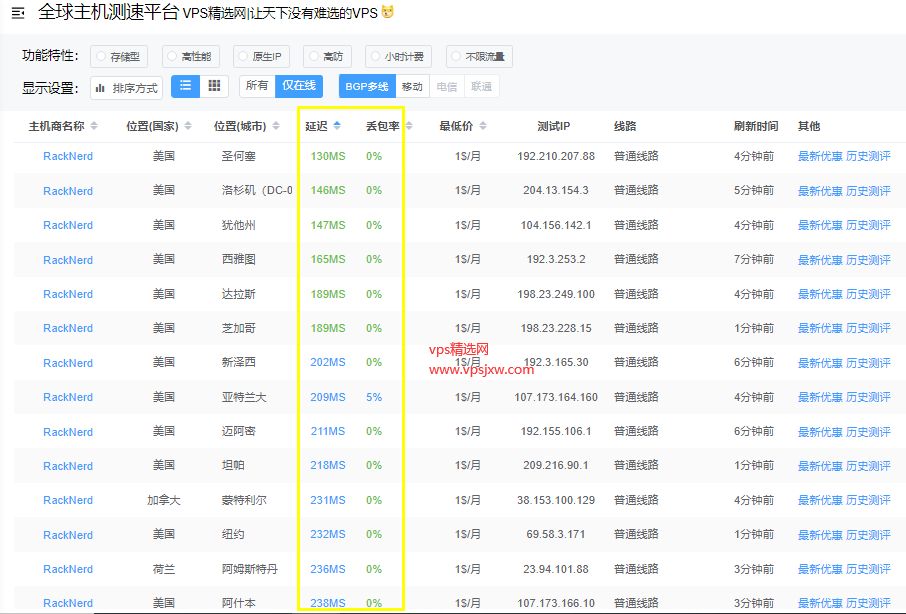Sort by 主机商名称 column arrows
906x614 pixels.
pyautogui.click(x=94, y=126)
